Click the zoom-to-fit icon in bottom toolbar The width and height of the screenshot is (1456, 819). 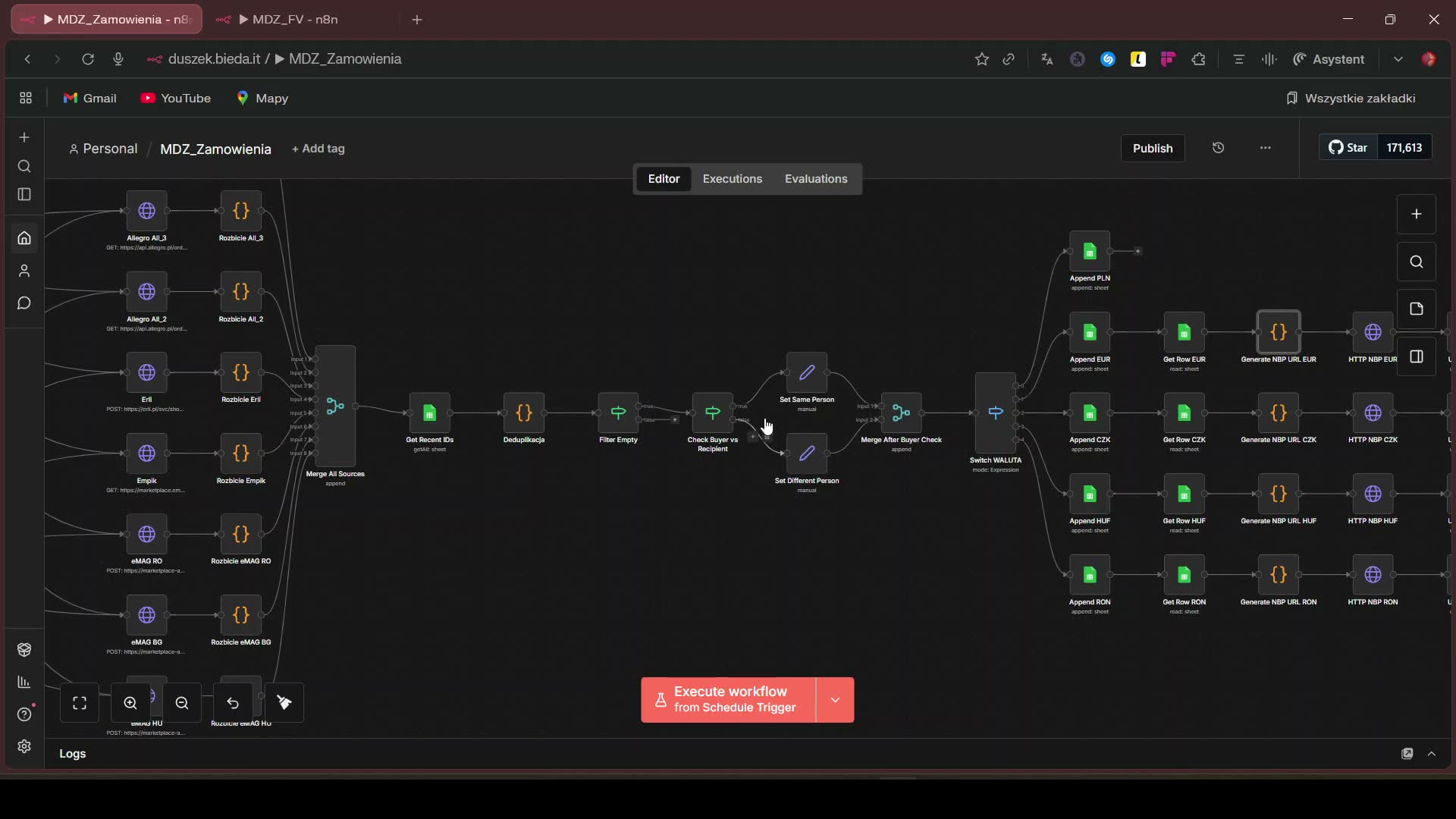79,703
